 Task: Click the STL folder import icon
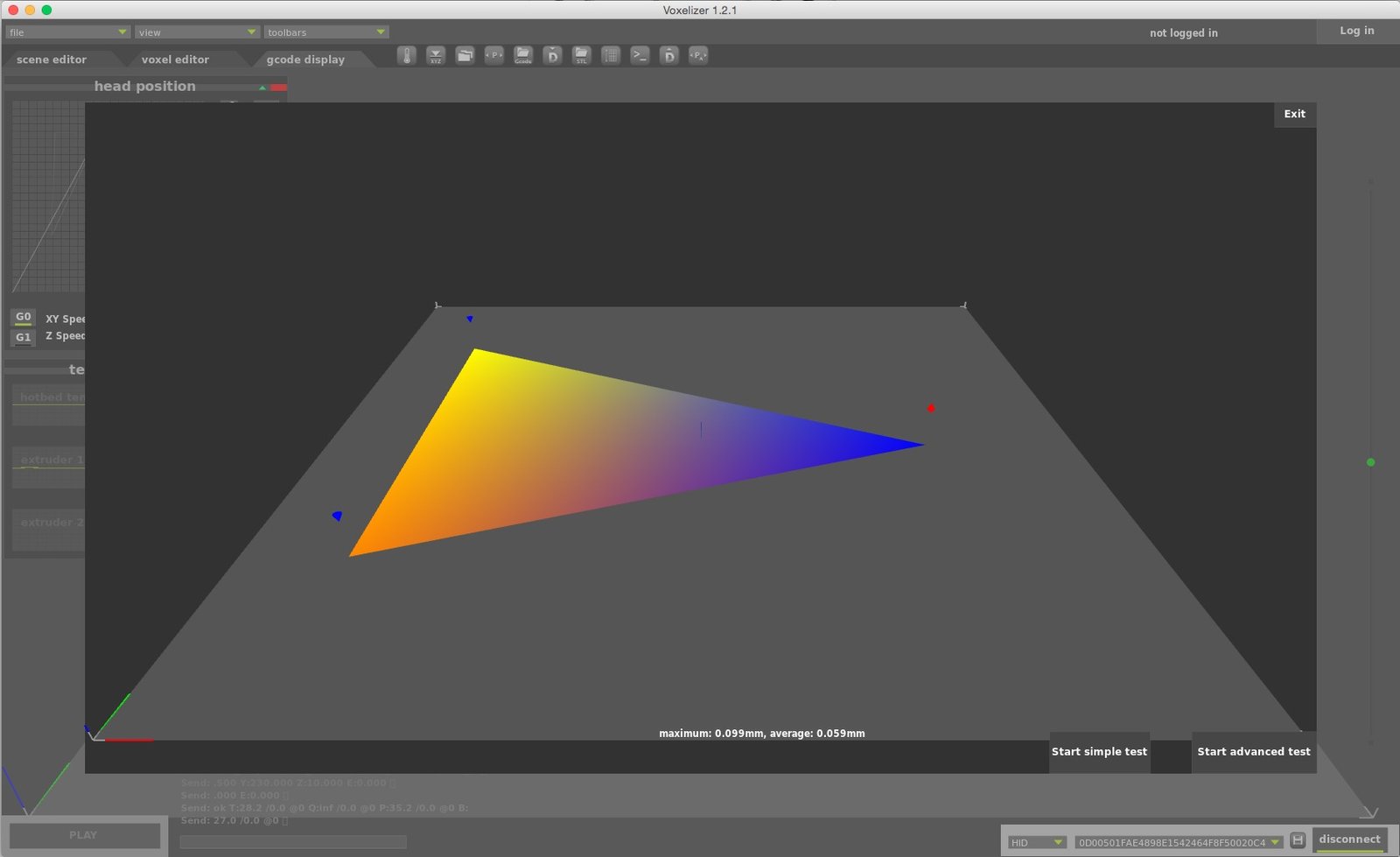pos(582,55)
